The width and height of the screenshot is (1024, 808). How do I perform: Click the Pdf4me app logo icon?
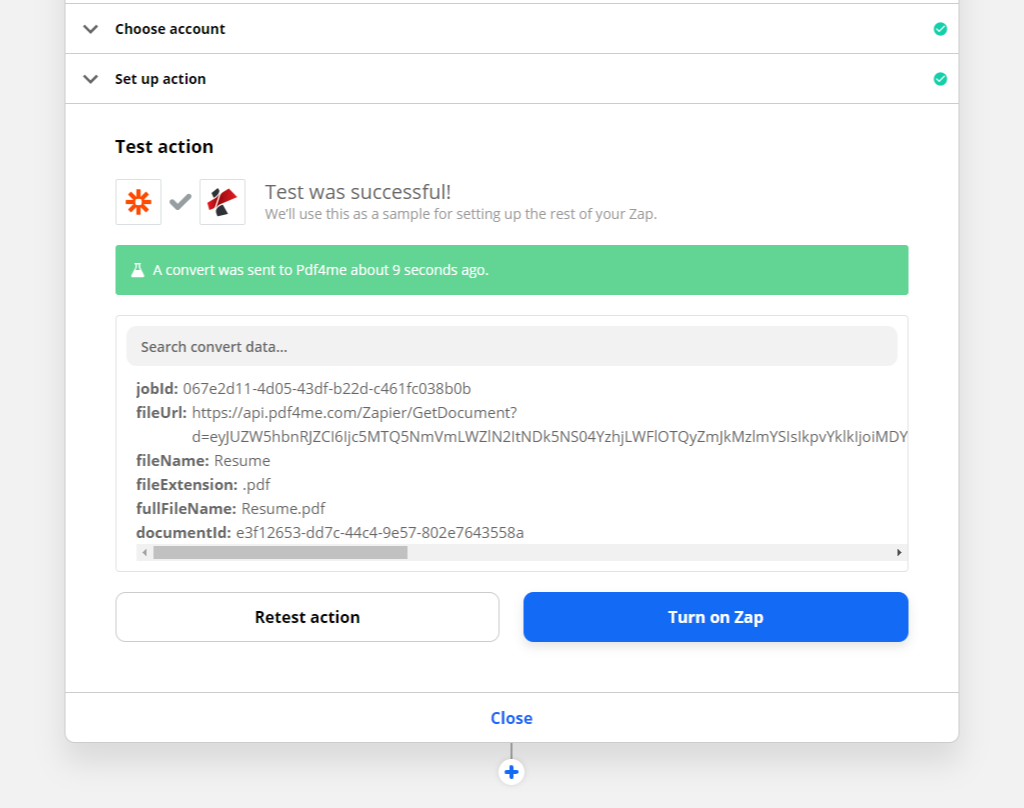222,202
